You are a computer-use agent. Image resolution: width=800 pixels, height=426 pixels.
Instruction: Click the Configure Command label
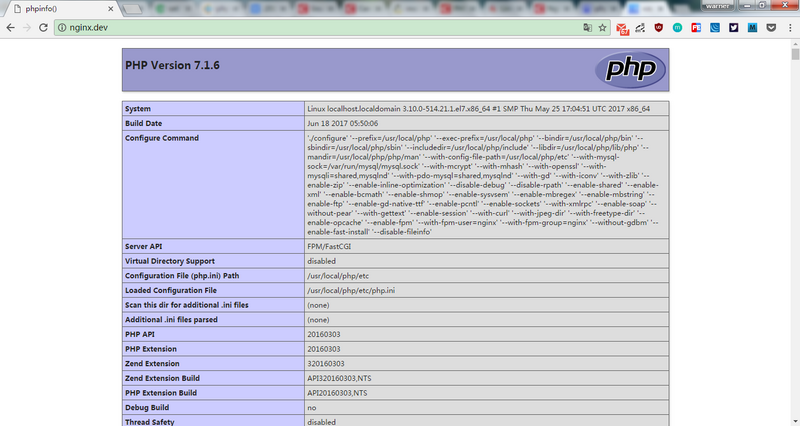162,138
